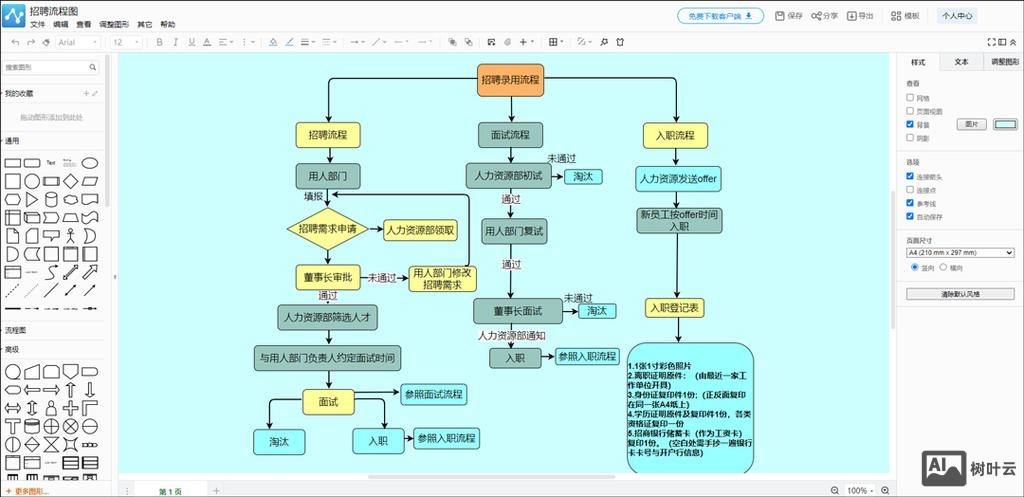Enable the grid (网格) checkbox

(910, 98)
